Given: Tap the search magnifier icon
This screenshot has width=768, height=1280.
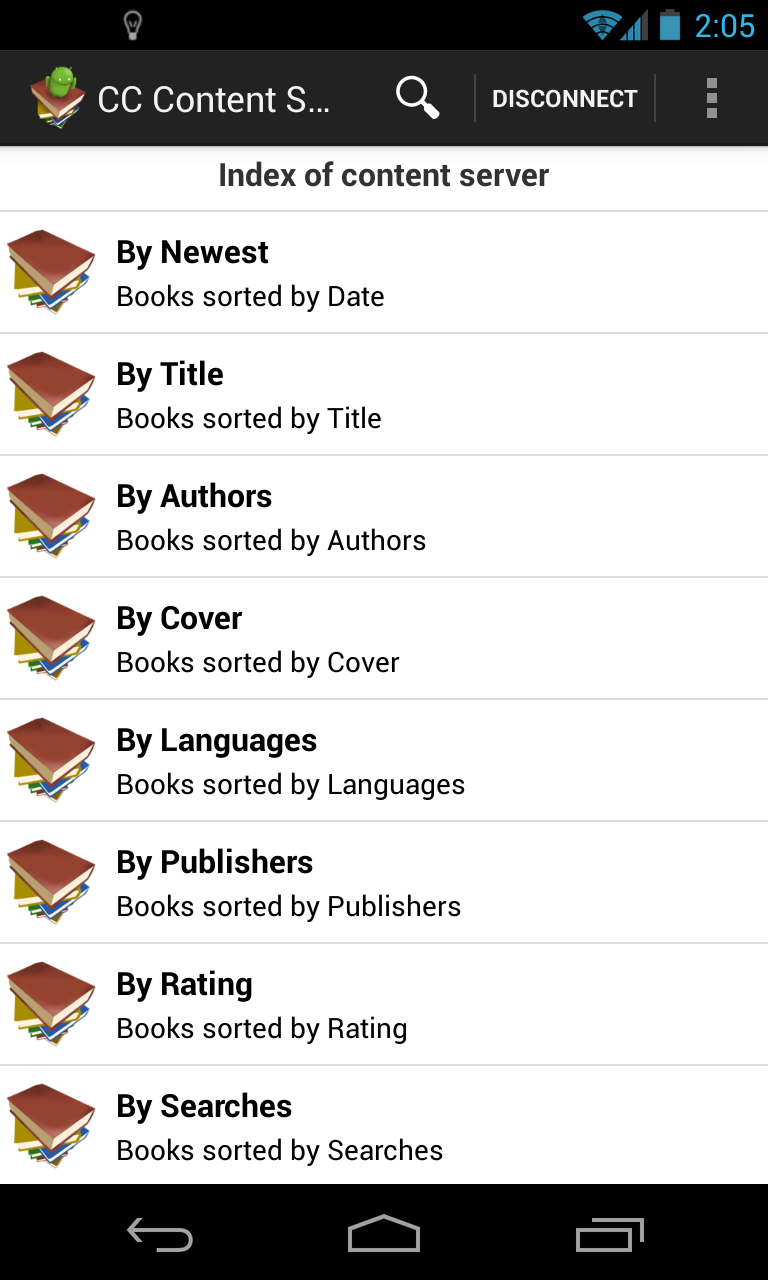Looking at the screenshot, I should click(x=417, y=98).
